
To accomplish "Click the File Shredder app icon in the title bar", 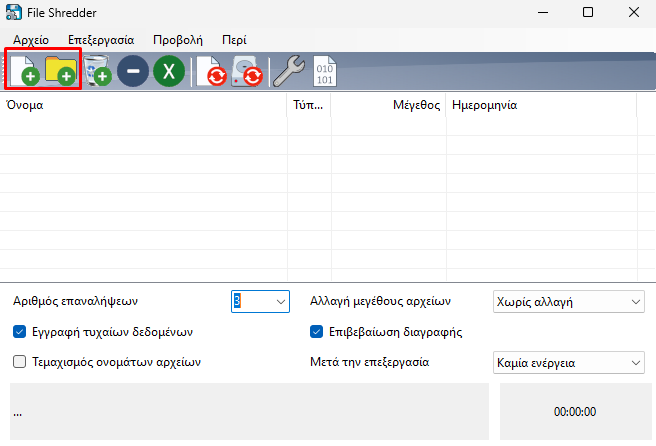I will click(x=13, y=13).
